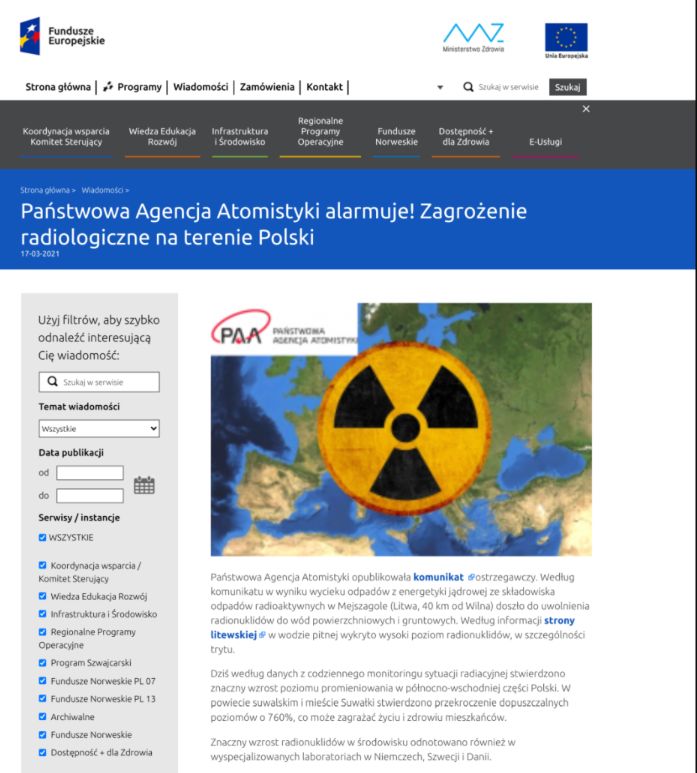
Task: Select Wiedza Edukacja Rozwój tab
Action: [162, 137]
